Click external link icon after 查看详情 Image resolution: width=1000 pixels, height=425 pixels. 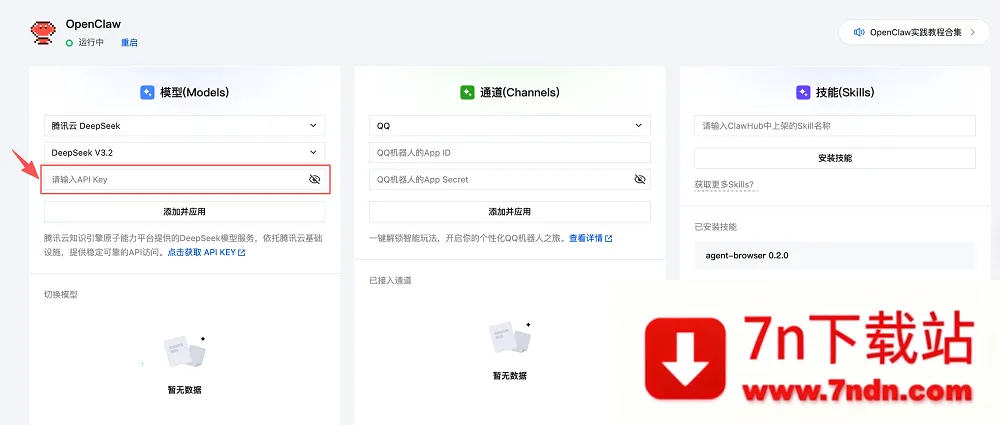[x=608, y=239]
